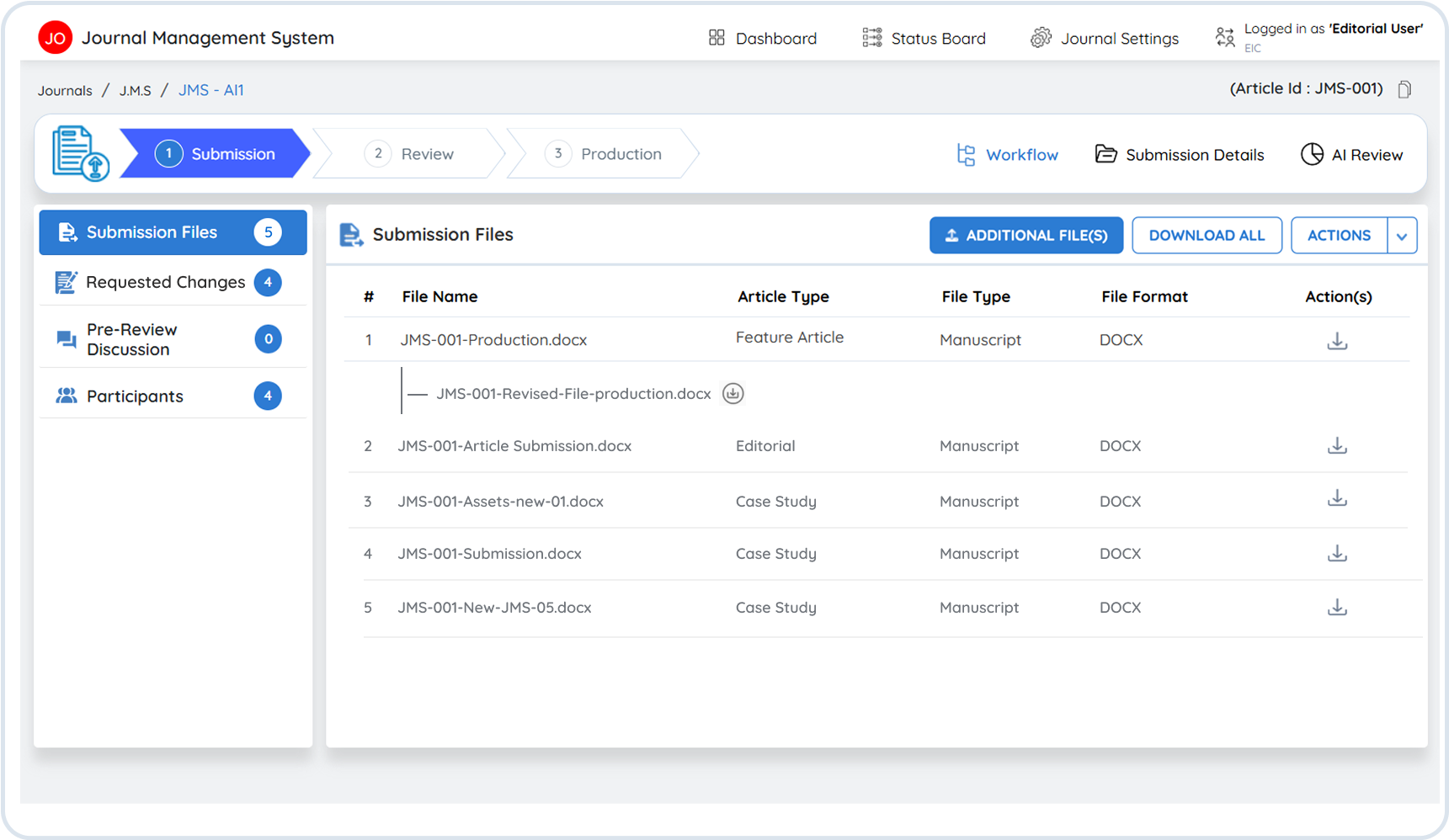Viewport: 1449px width, 840px height.
Task: Open the Review workflow step
Action: point(410,154)
